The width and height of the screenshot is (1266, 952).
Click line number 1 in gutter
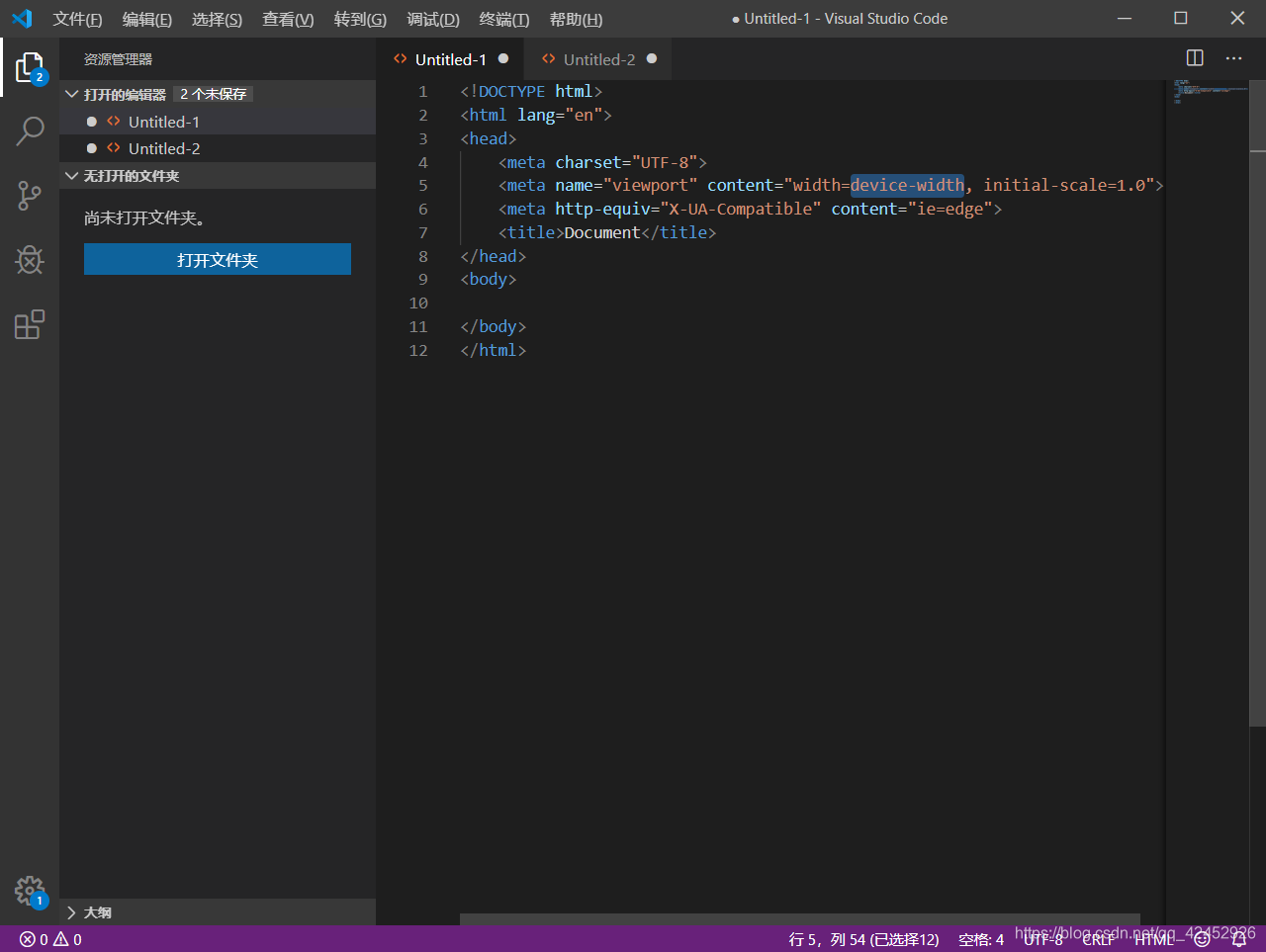[422, 91]
